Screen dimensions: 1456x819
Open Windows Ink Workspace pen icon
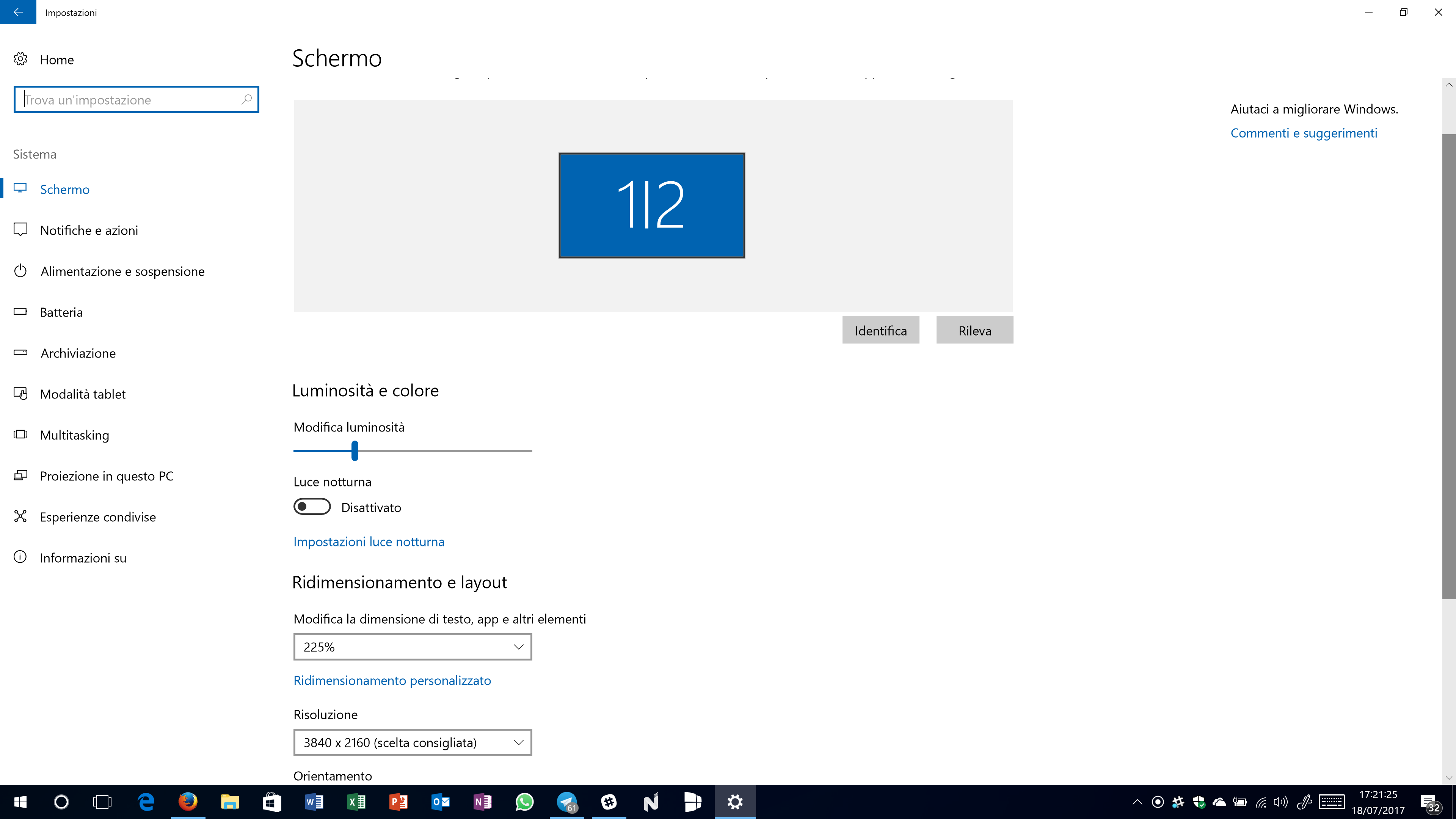click(1304, 802)
